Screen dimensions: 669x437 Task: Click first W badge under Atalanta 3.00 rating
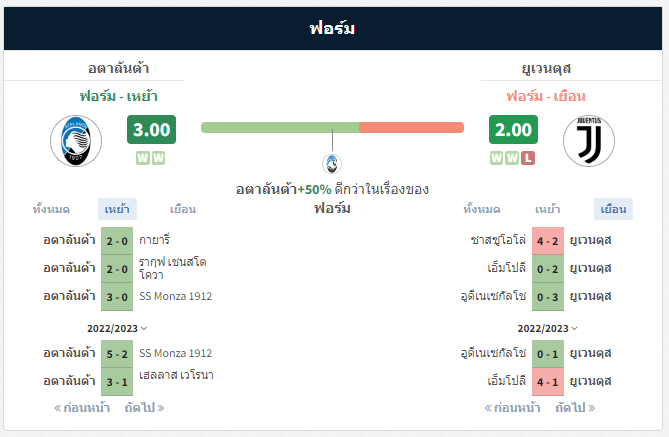pyautogui.click(x=143, y=158)
